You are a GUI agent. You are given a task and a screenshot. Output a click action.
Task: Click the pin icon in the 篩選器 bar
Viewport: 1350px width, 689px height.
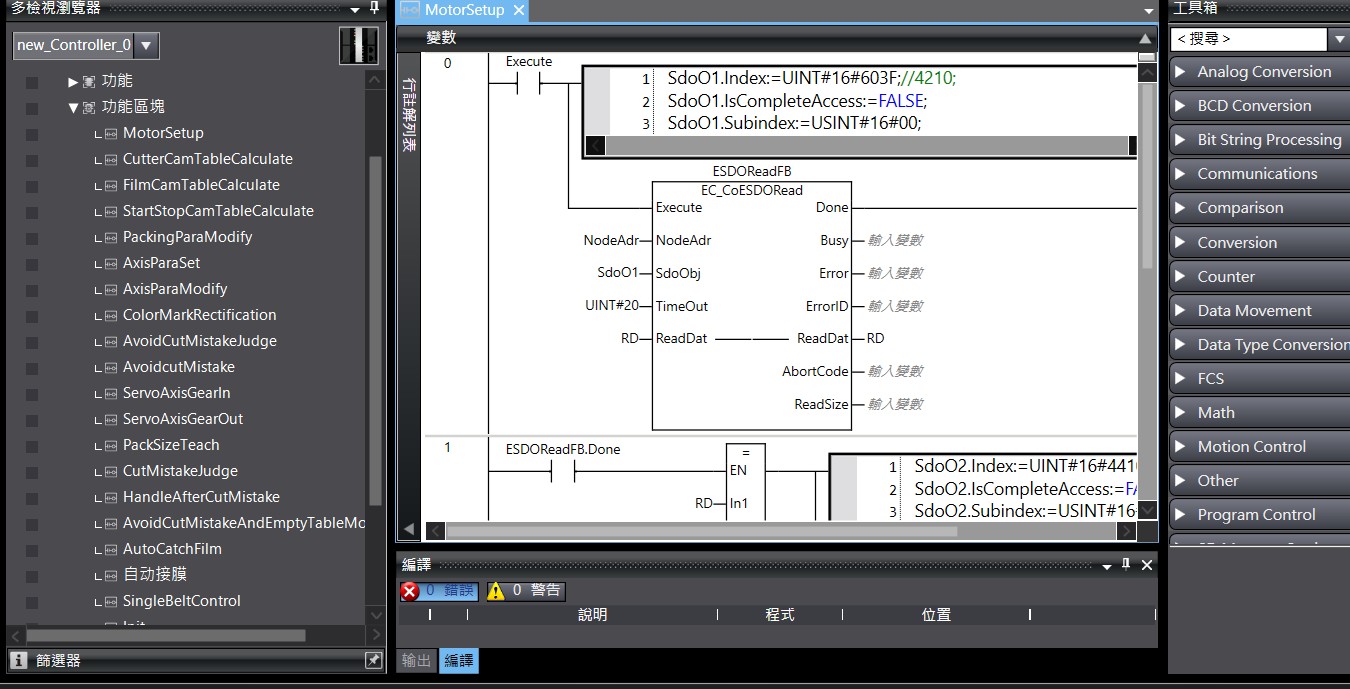[x=373, y=661]
